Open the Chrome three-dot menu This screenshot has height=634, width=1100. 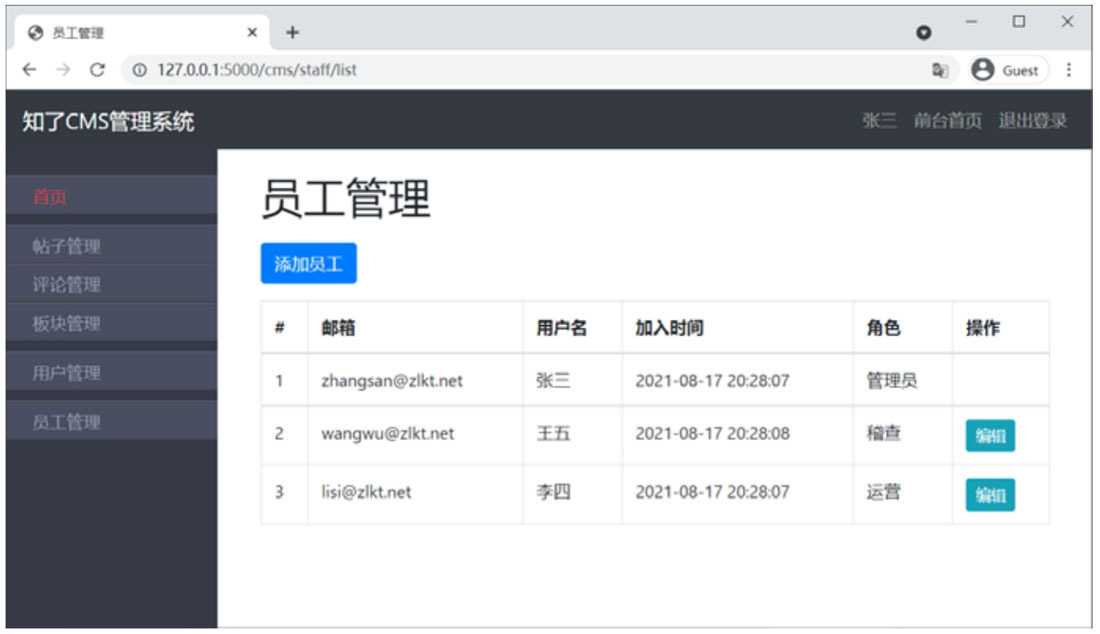click(x=1068, y=70)
